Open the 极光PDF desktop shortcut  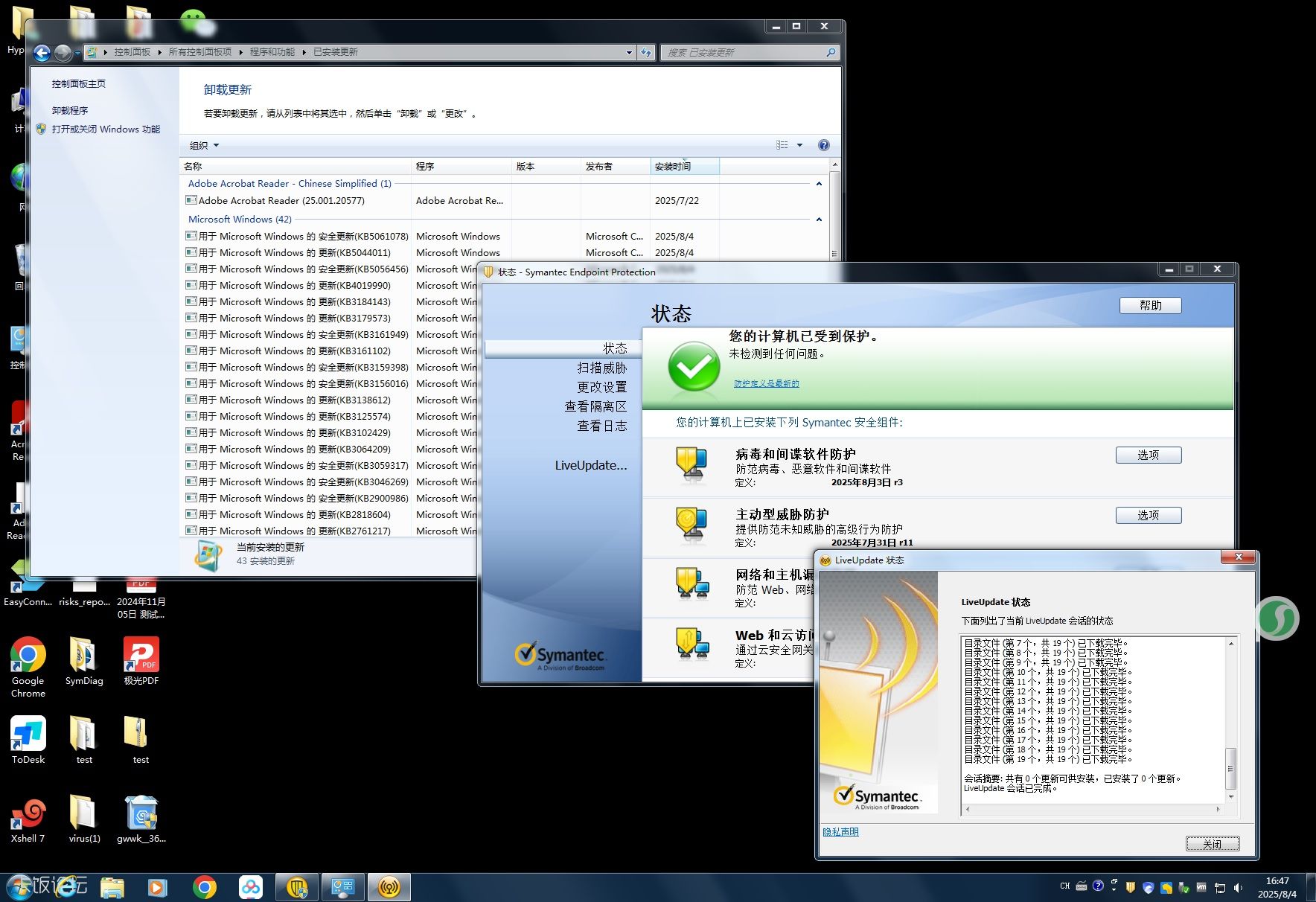point(141,656)
